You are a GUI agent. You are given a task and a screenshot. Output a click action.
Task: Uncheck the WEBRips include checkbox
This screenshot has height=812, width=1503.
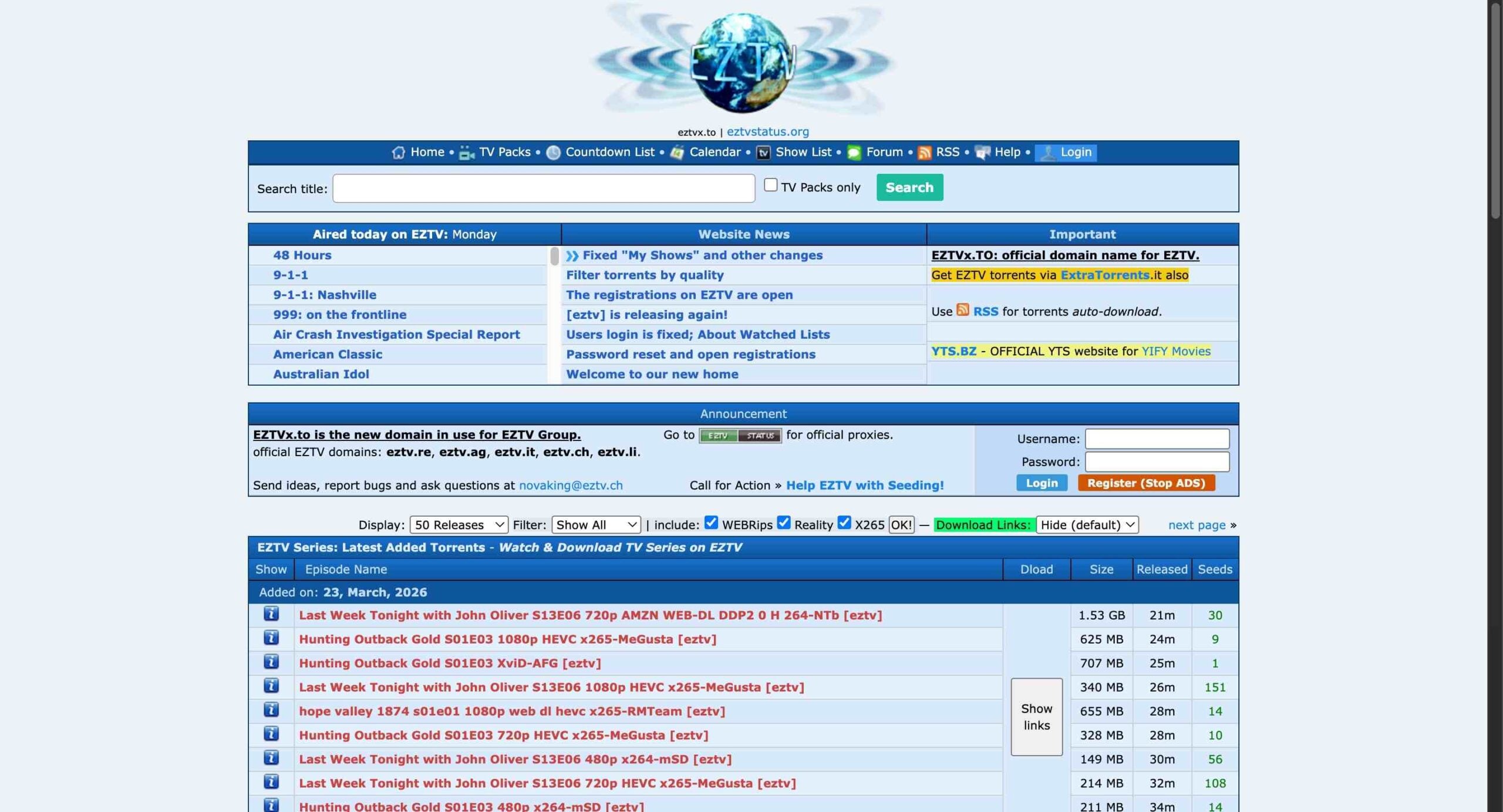point(711,523)
